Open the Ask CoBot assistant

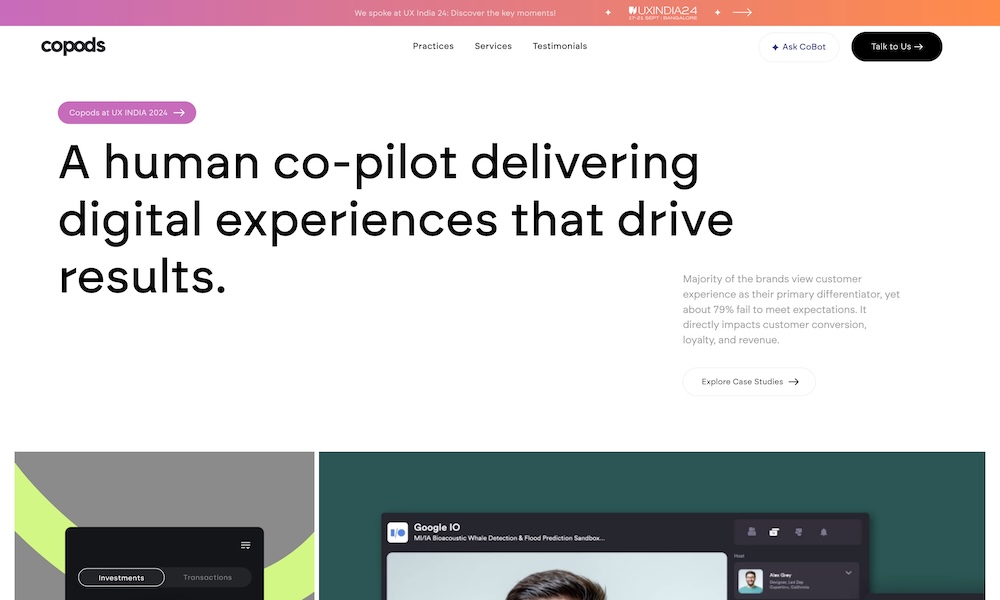point(798,47)
